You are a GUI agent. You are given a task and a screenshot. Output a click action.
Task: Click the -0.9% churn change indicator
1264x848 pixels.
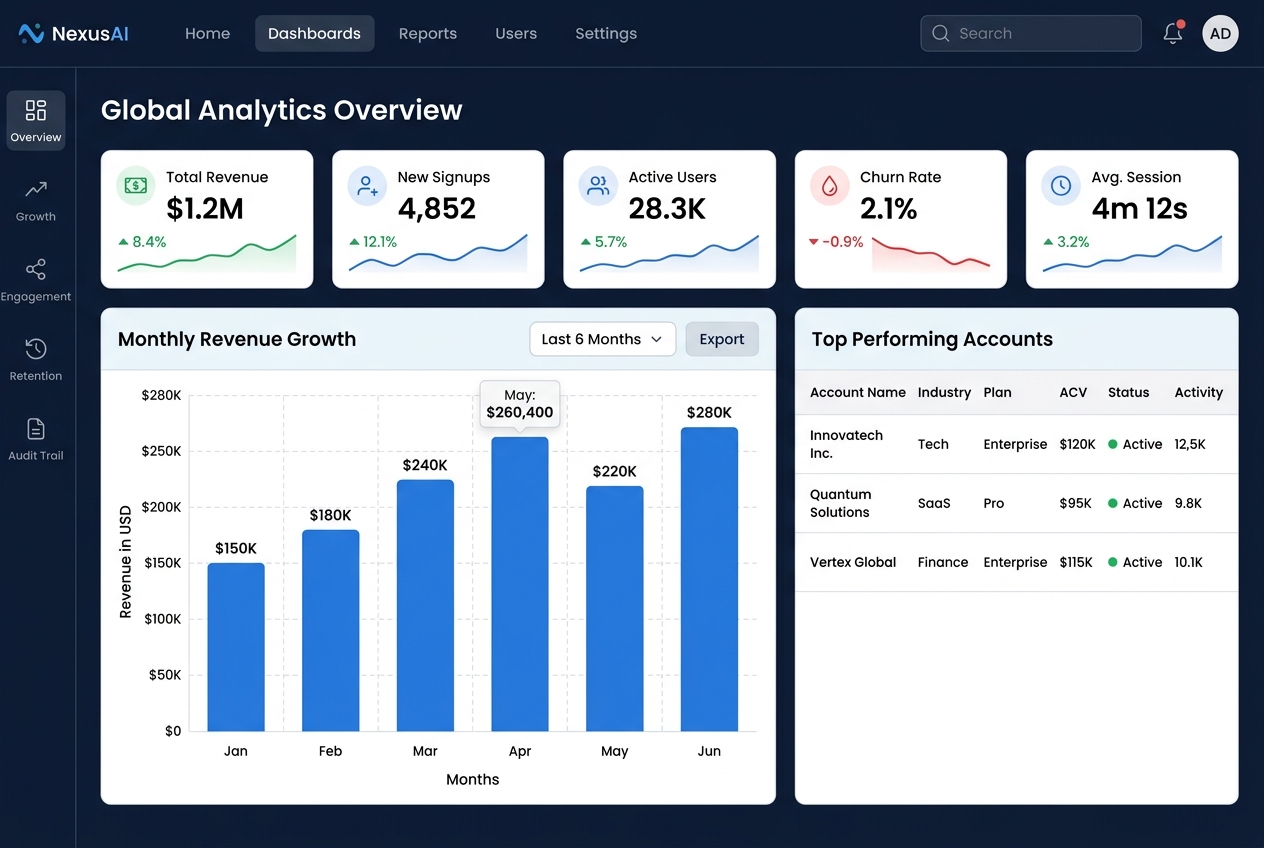pos(835,242)
